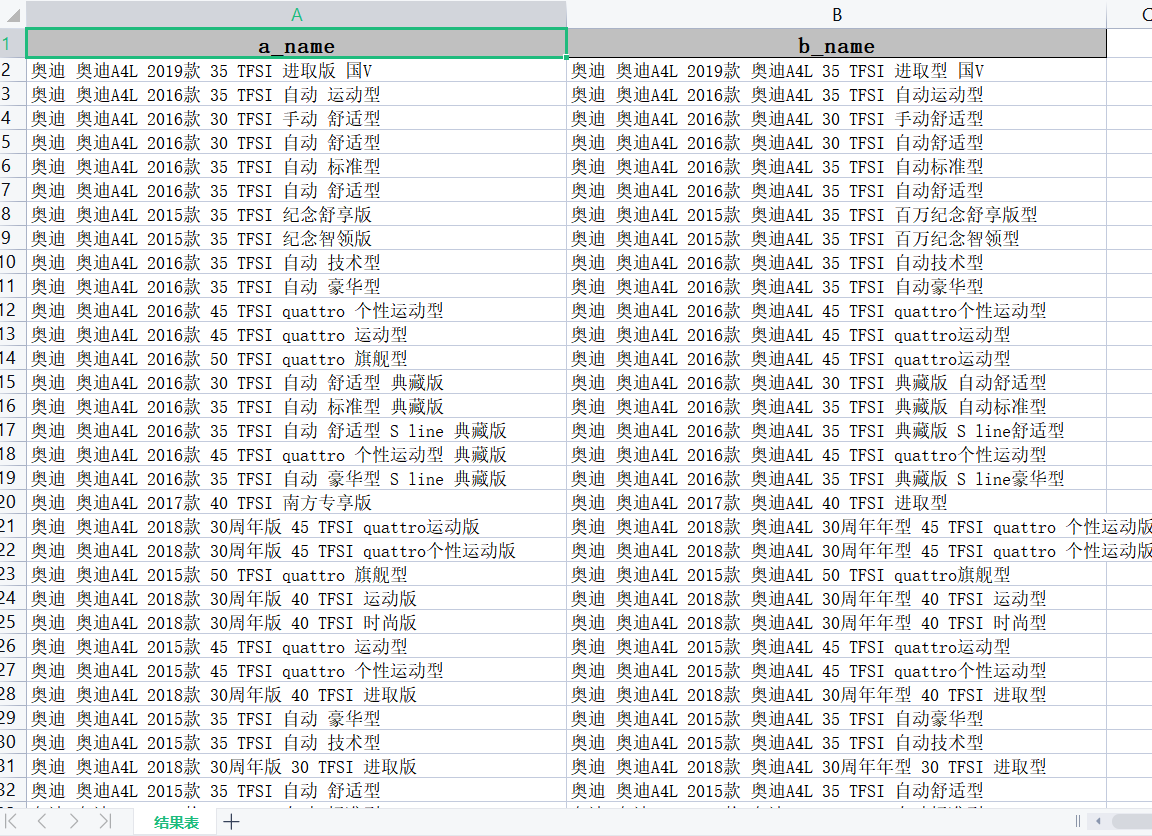Click cell '奥迪 奥迪A4L 2015款 35 TFSI 纪念智领版'
Viewport: 1152px width, 836px height.
pos(296,238)
